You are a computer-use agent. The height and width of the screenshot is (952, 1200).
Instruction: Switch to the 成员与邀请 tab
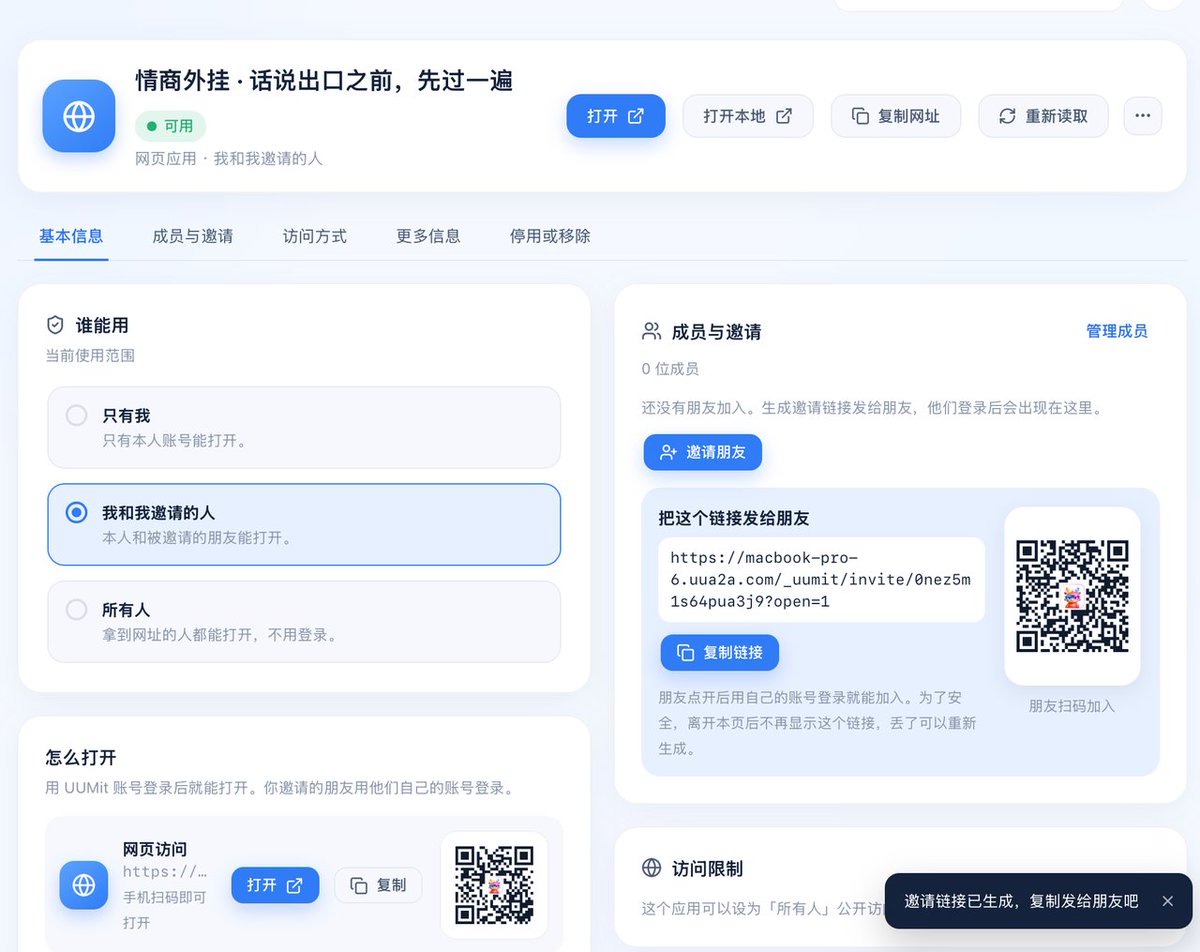coord(193,236)
